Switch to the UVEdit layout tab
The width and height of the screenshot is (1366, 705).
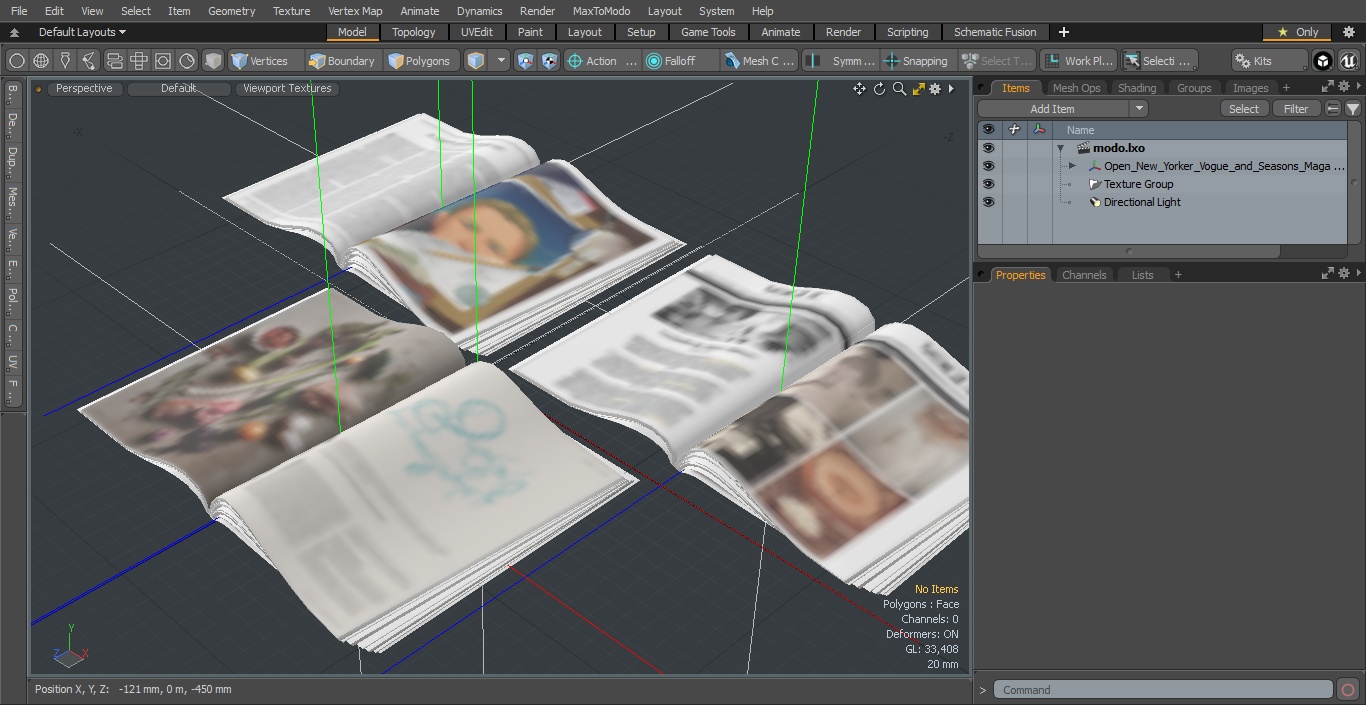[x=477, y=32]
